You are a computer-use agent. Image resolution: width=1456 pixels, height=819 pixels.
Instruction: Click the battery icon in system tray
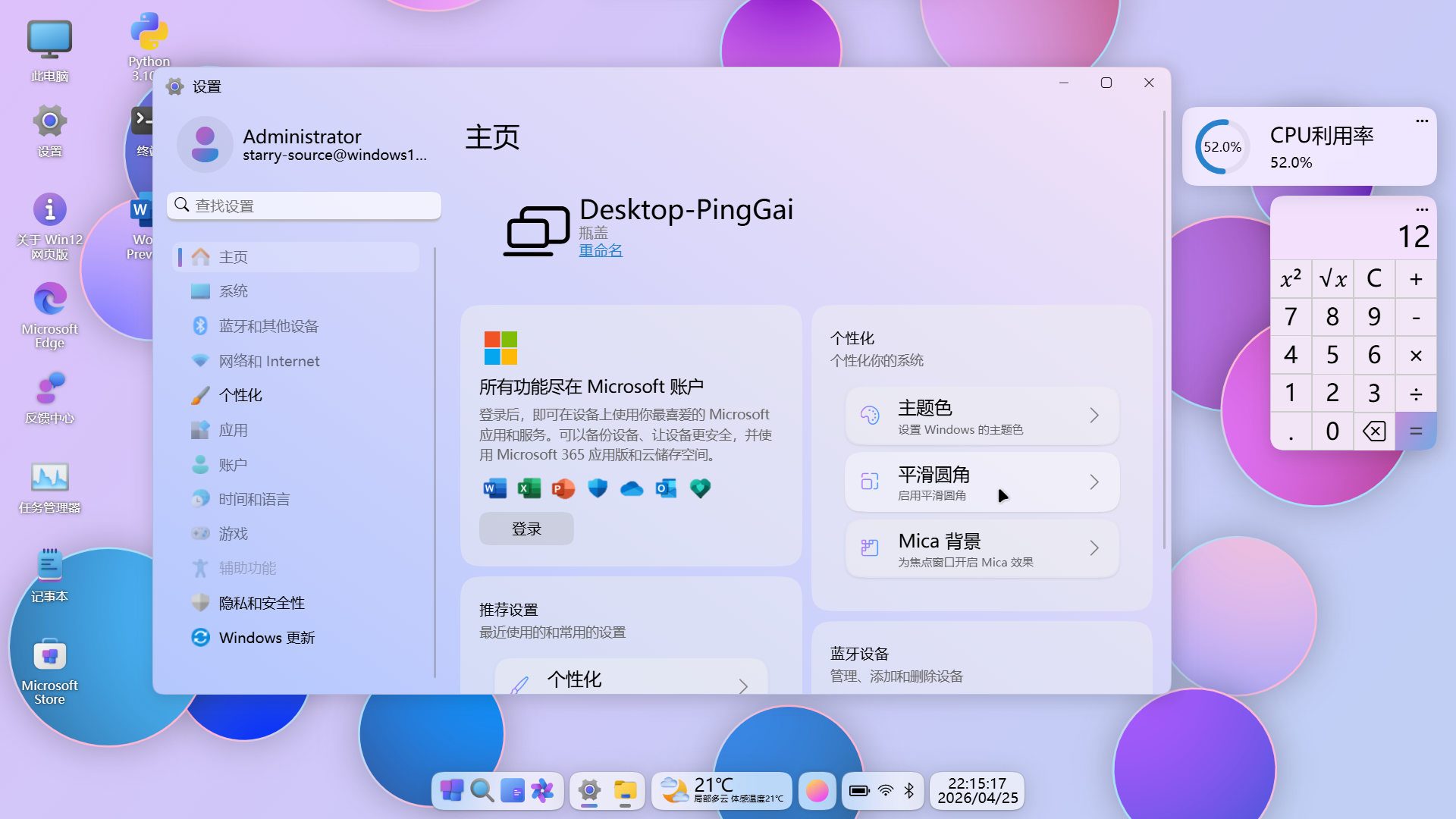(x=859, y=791)
